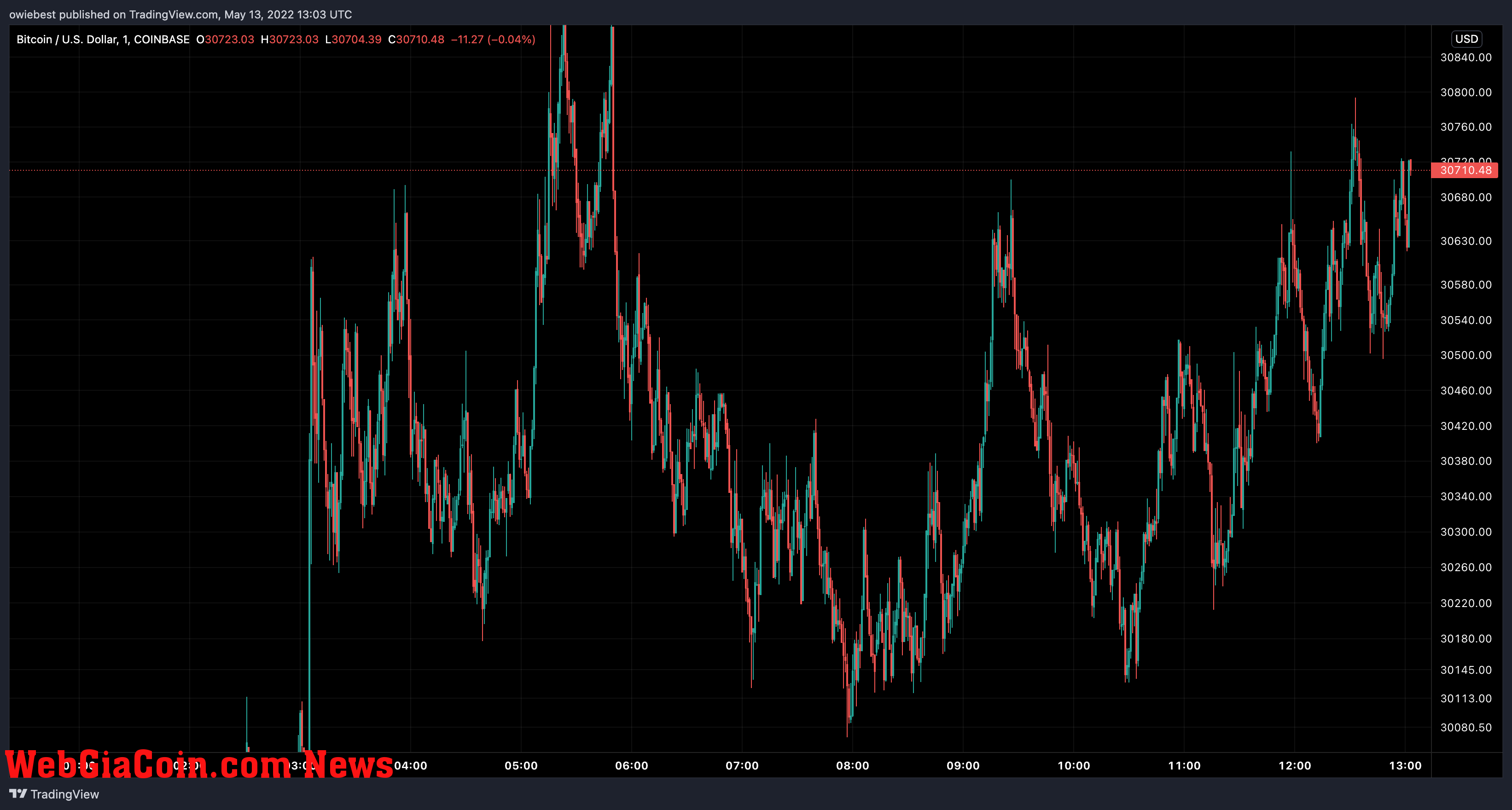This screenshot has width=1512, height=810.
Task: Click the 30340.00 price axis label
Action: (x=1465, y=497)
